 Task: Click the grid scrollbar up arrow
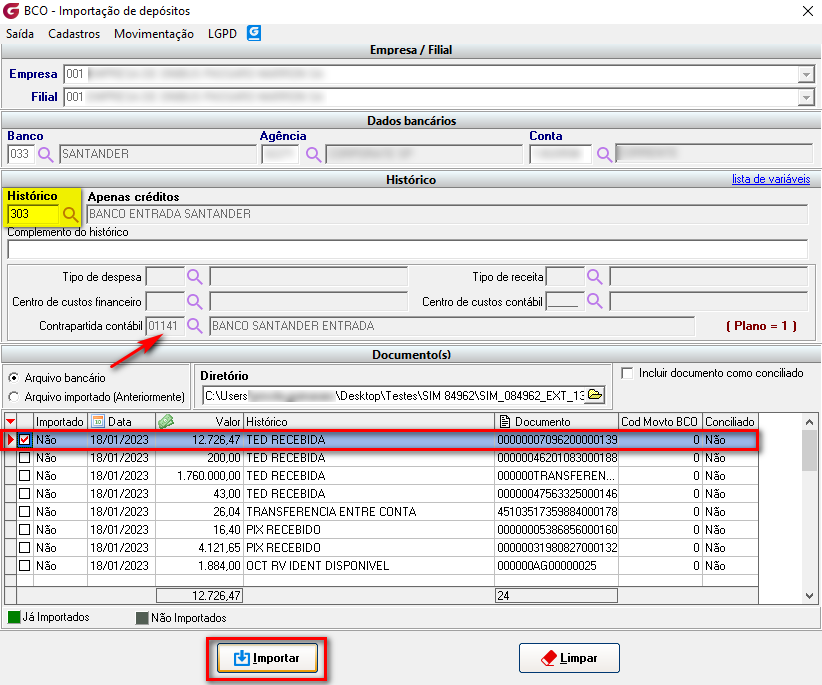(809, 422)
